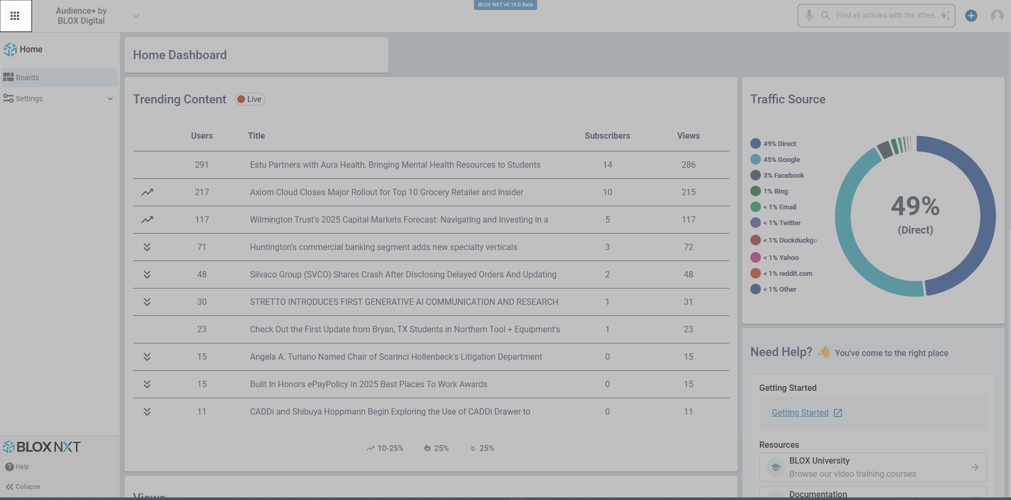Open the user profile avatar
The image size is (1011, 500).
[x=996, y=16]
